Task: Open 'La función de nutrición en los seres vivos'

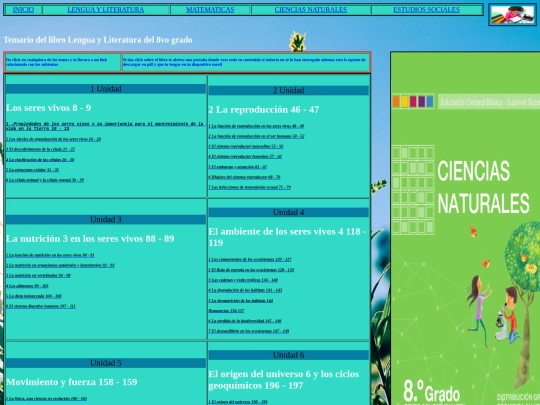Action: tap(50, 255)
